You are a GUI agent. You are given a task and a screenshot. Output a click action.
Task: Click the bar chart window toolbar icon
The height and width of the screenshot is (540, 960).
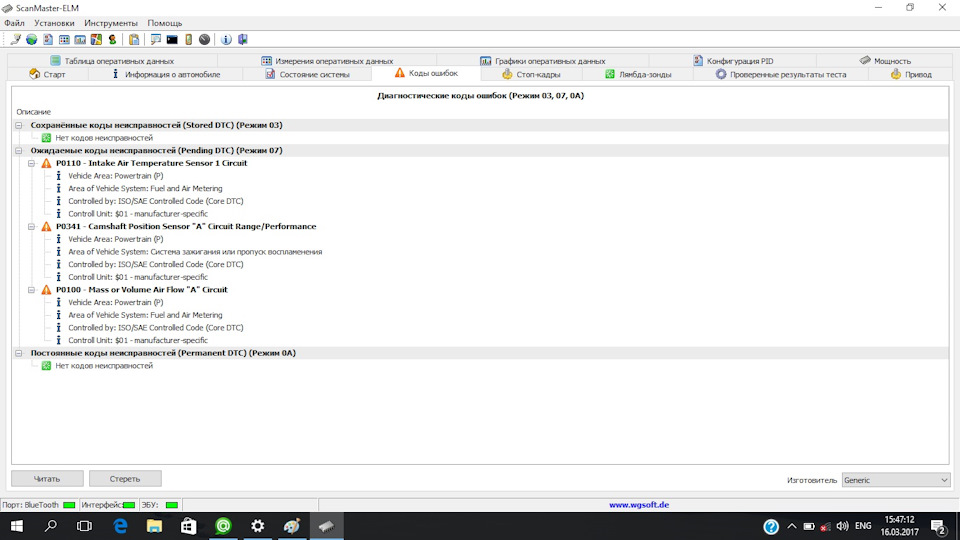pyautogui.click(x=80, y=40)
